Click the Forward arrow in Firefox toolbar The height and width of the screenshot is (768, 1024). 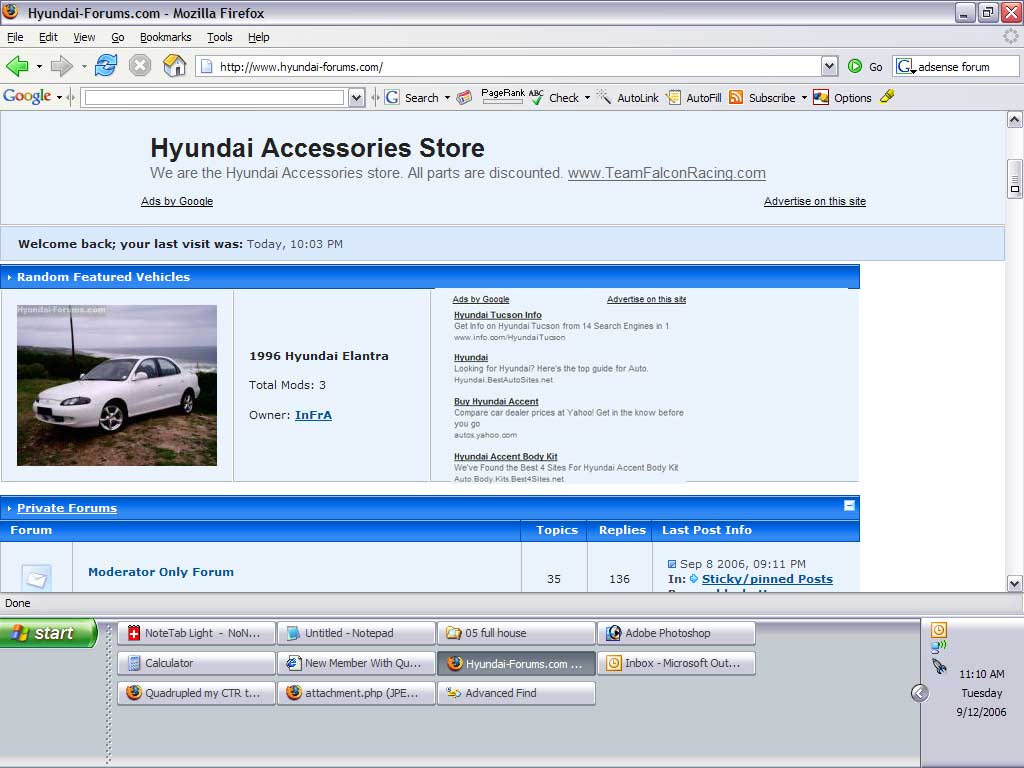(x=61, y=66)
